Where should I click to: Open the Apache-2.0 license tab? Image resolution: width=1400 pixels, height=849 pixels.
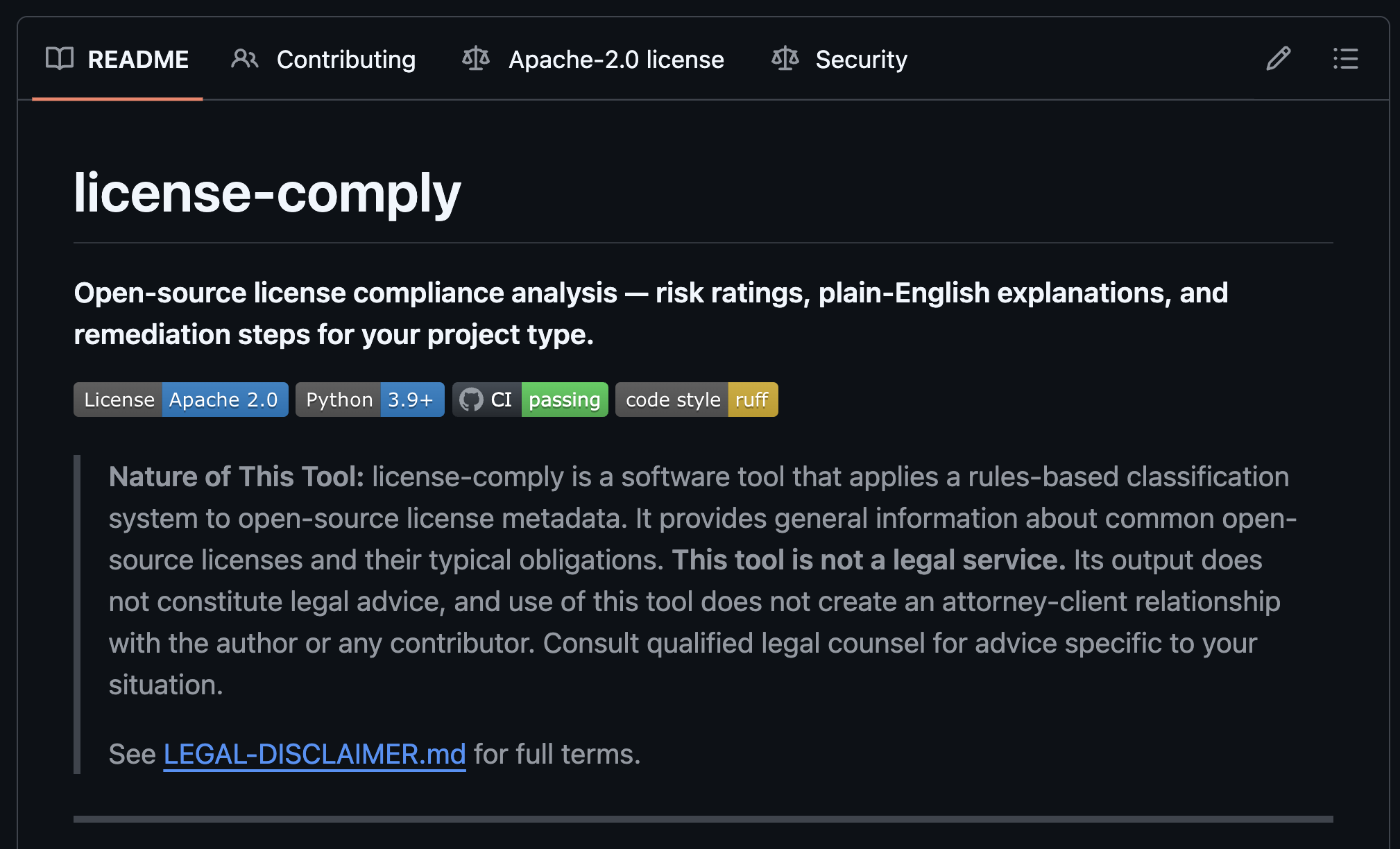coord(616,60)
